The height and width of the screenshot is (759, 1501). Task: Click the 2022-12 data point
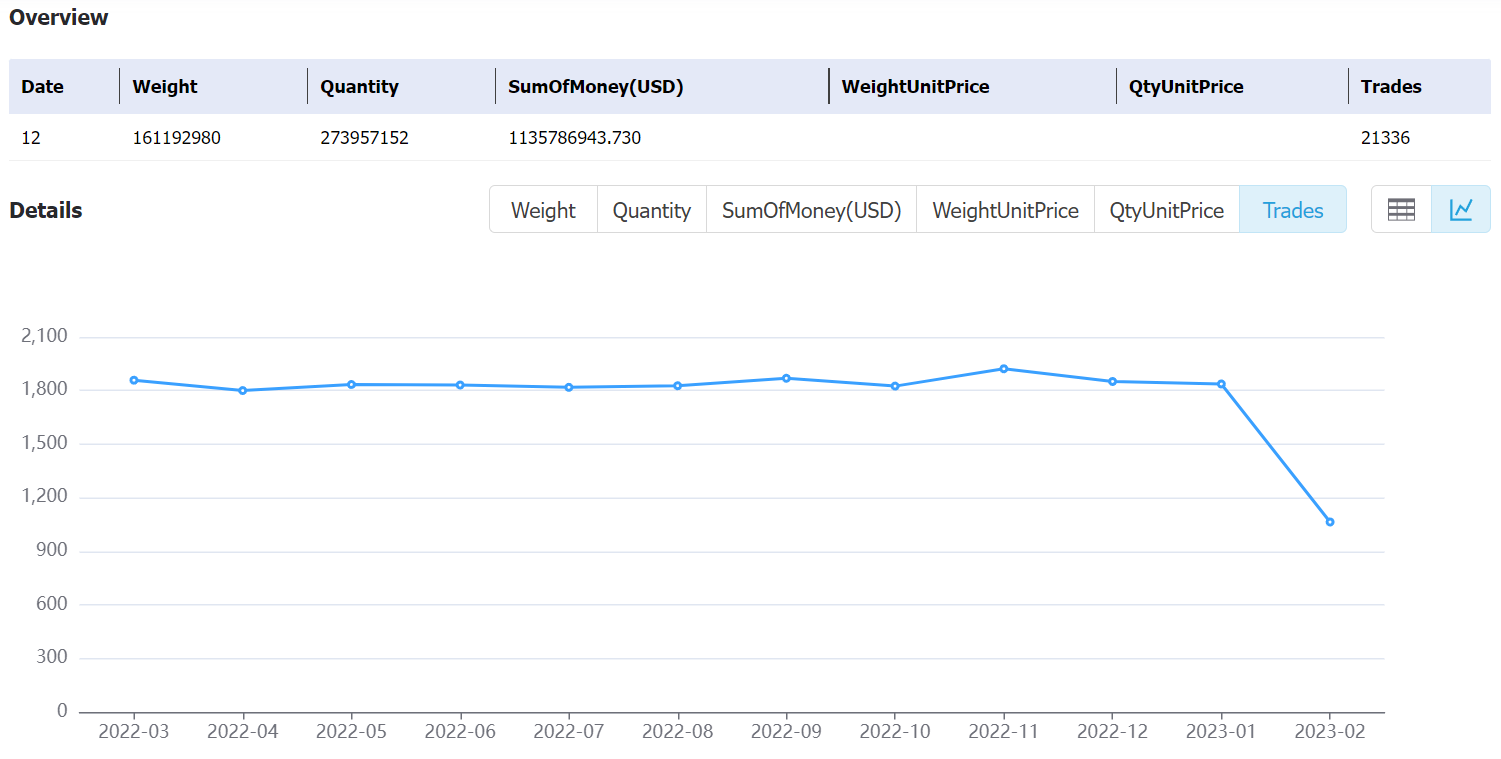click(x=1112, y=381)
